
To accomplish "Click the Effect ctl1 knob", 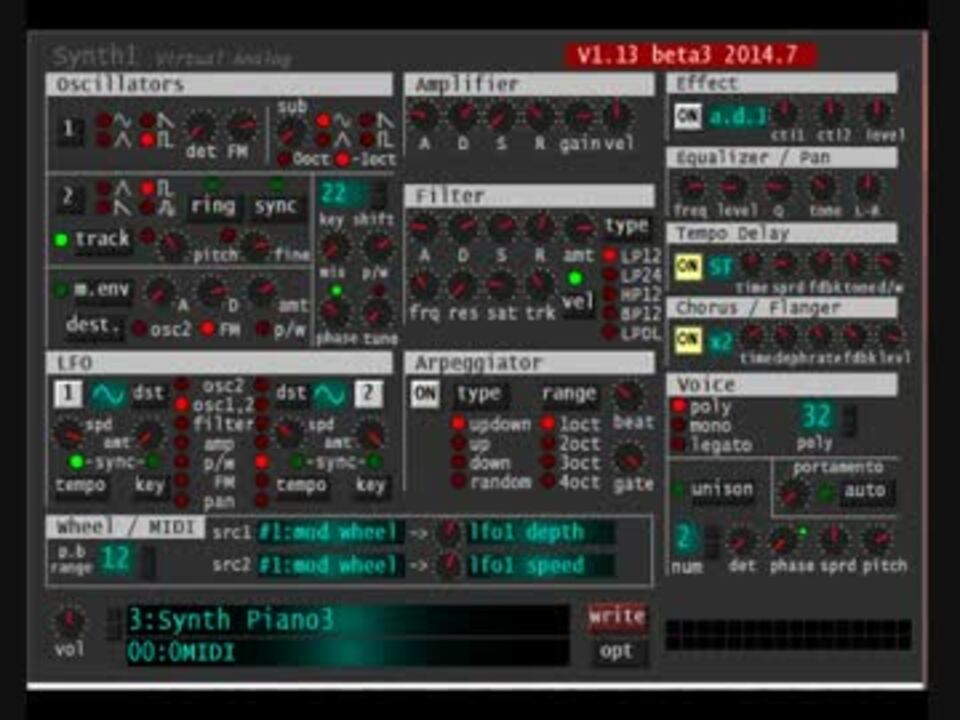I will coord(785,112).
